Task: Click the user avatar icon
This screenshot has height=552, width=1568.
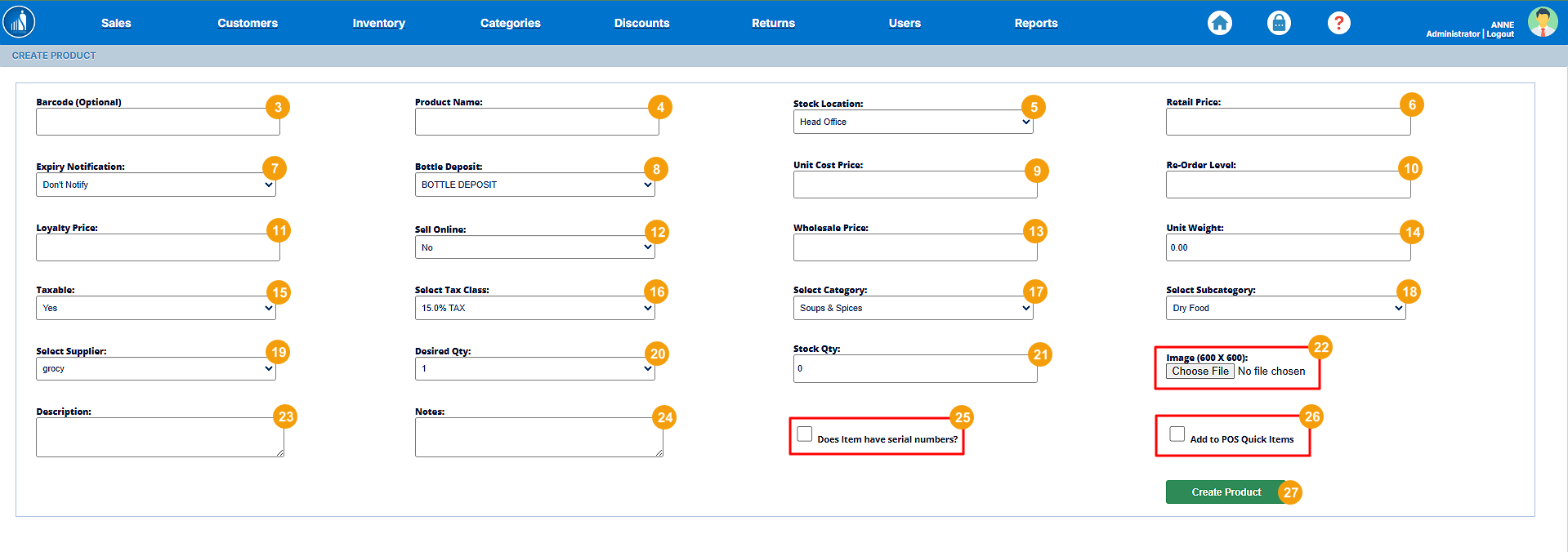Action: (1542, 22)
